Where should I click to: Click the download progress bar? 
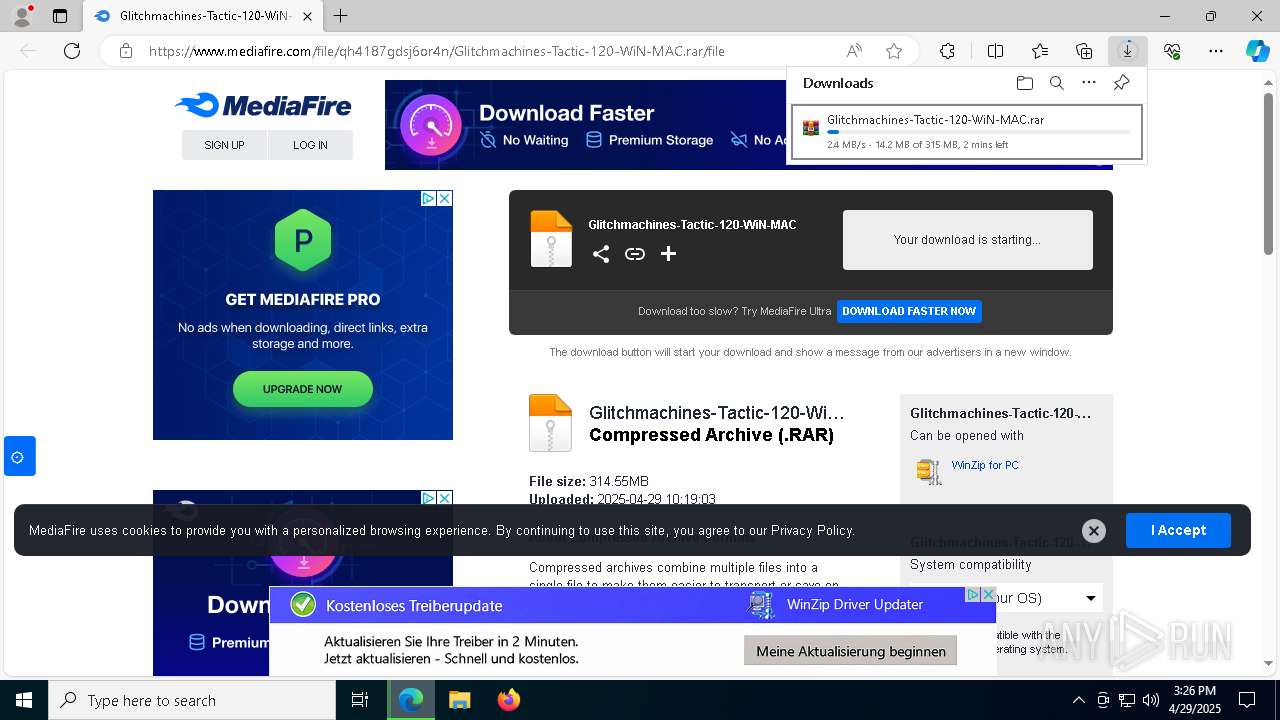pyautogui.click(x=978, y=132)
